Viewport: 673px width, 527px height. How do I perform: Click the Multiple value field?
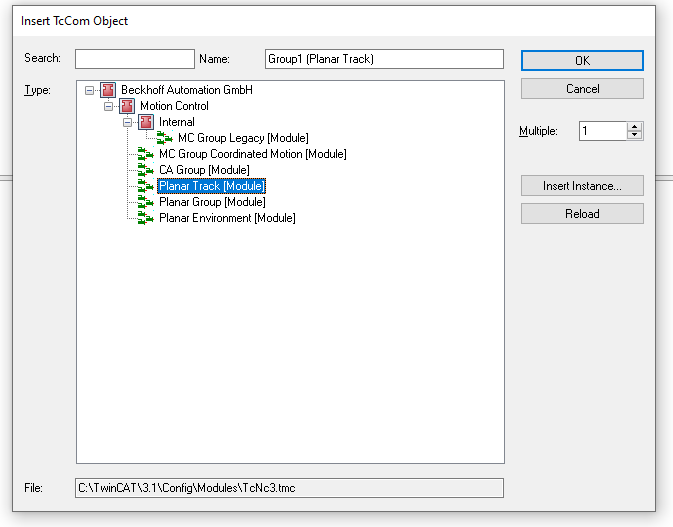[x=603, y=131]
